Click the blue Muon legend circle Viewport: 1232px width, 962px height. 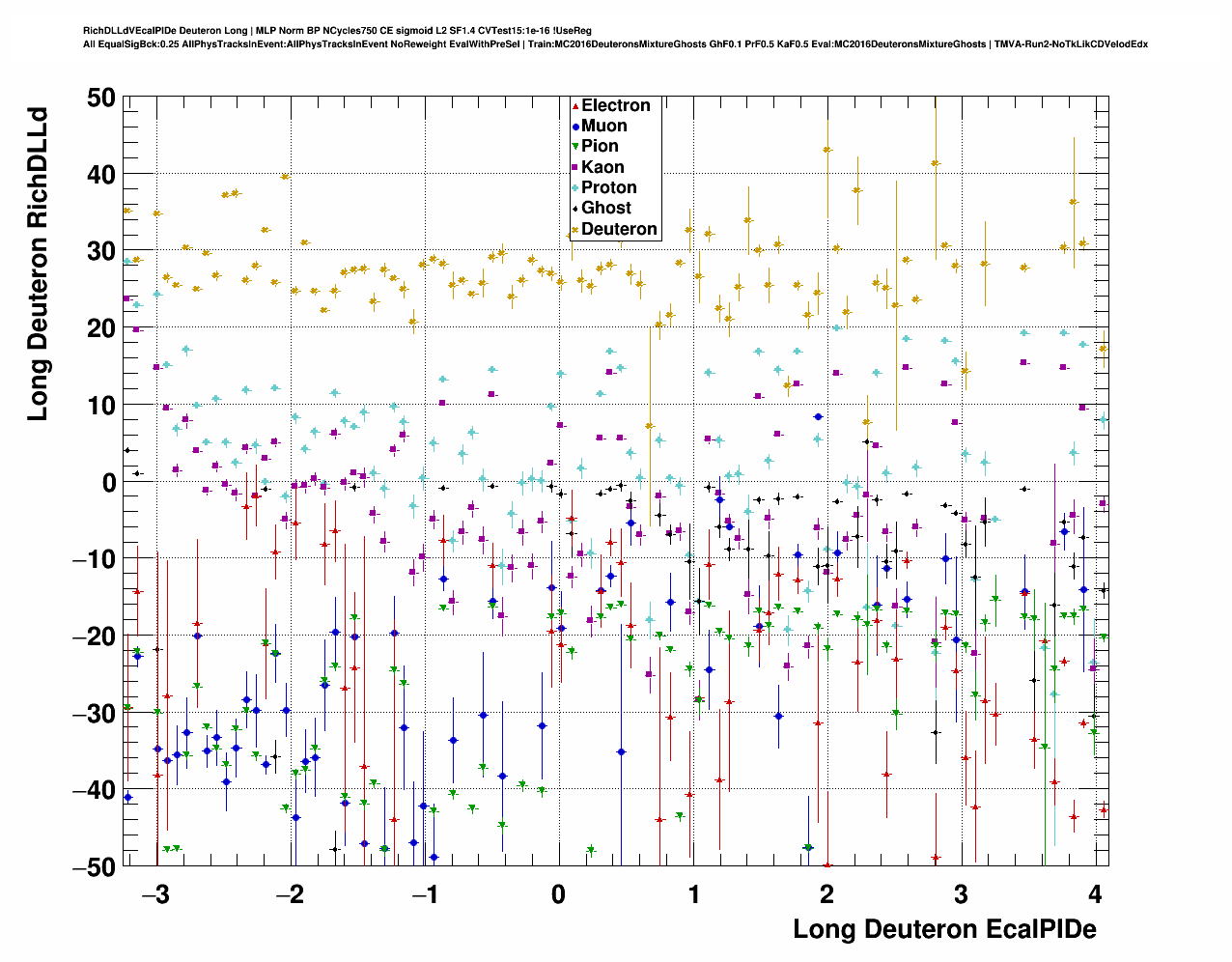(575, 127)
